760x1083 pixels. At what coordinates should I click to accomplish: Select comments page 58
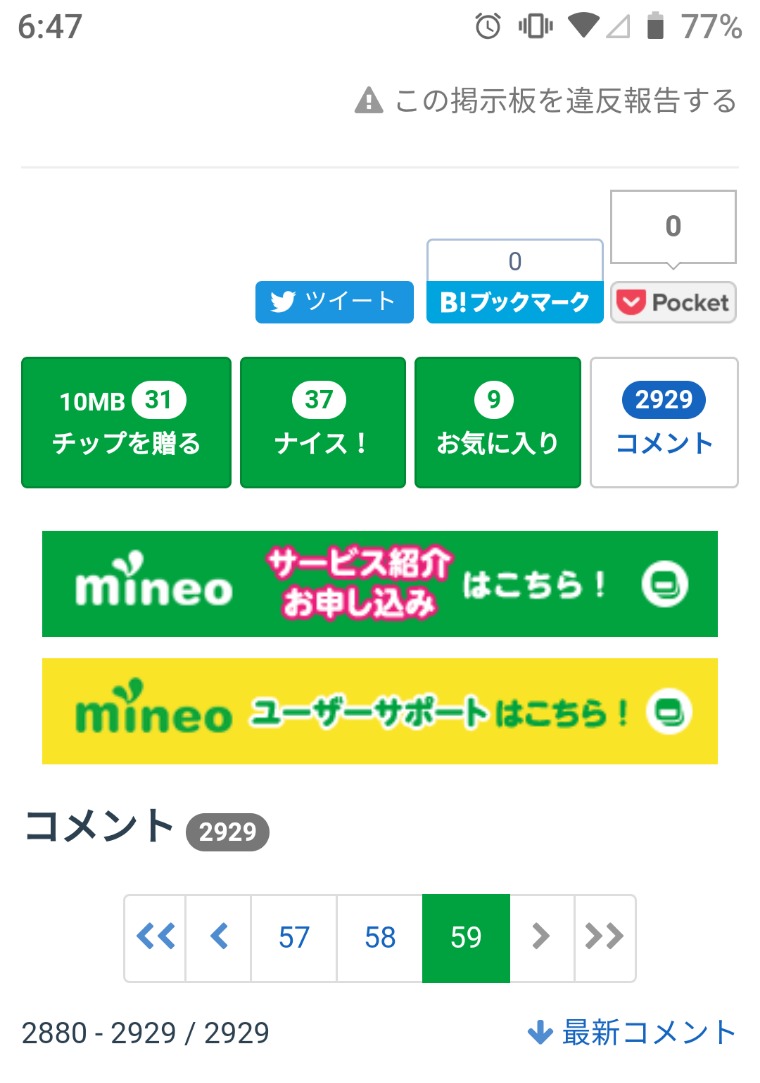click(x=380, y=938)
